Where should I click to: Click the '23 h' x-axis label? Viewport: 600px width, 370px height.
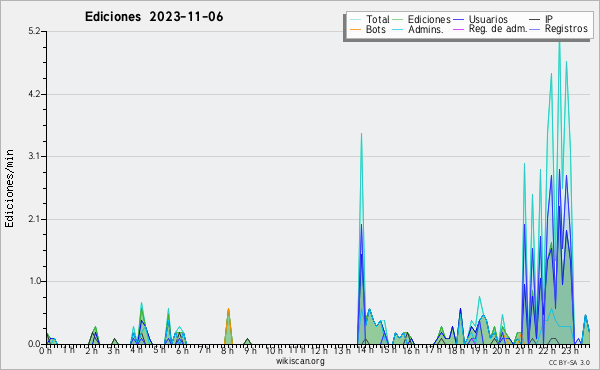click(569, 351)
